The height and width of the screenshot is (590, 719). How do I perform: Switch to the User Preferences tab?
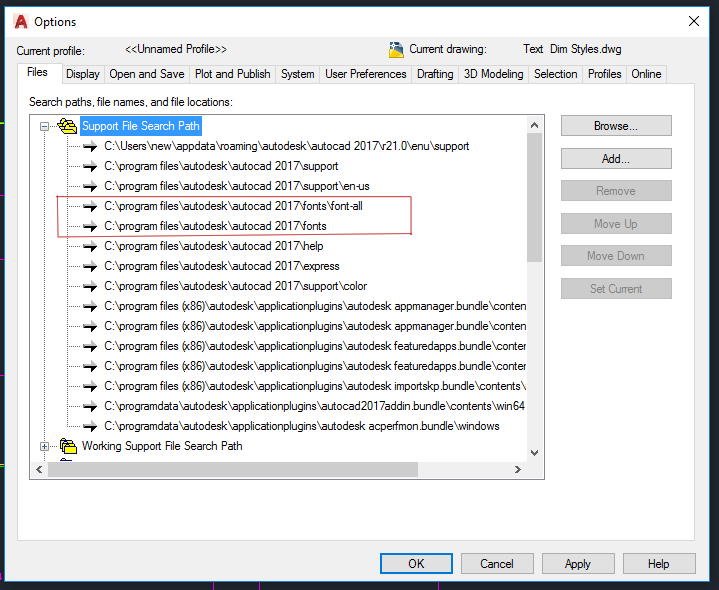[x=365, y=74]
